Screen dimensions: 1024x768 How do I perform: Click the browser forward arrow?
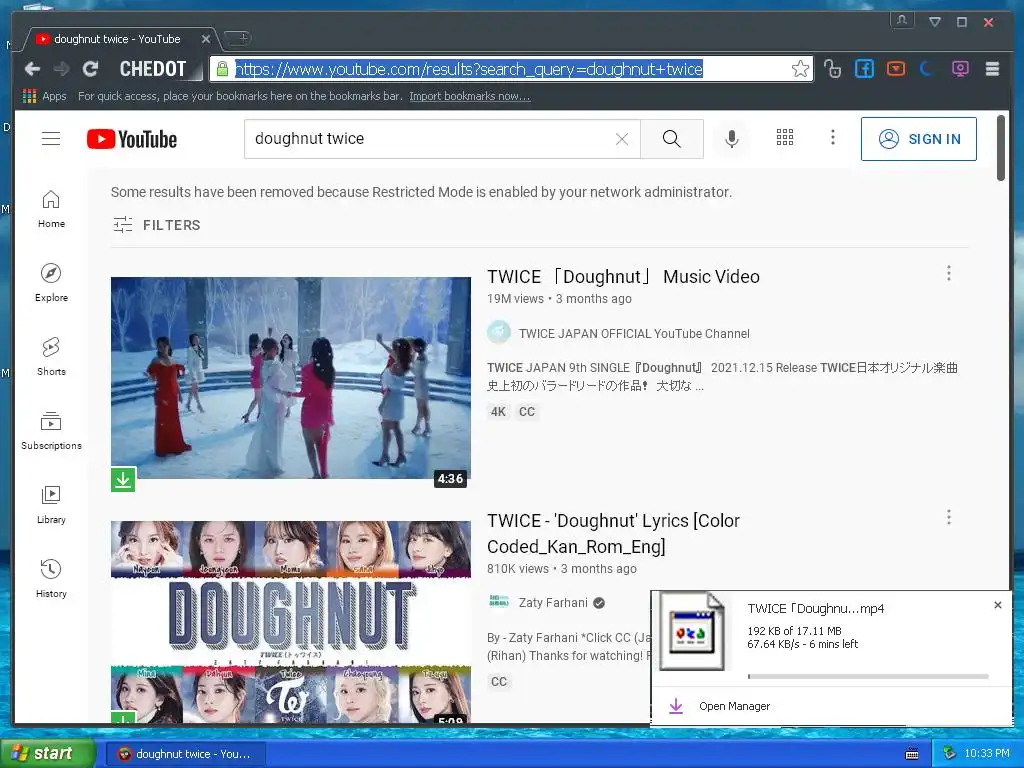tap(61, 69)
